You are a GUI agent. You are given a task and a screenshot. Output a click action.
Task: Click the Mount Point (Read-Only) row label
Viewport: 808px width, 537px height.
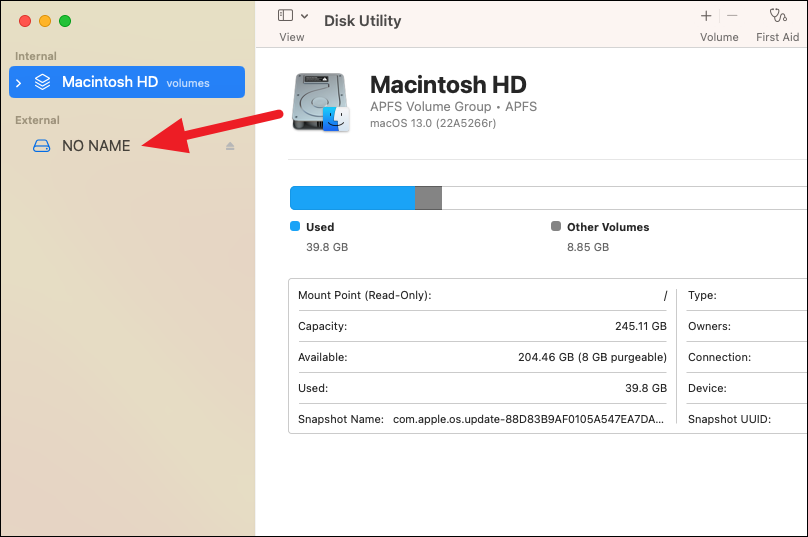point(364,295)
